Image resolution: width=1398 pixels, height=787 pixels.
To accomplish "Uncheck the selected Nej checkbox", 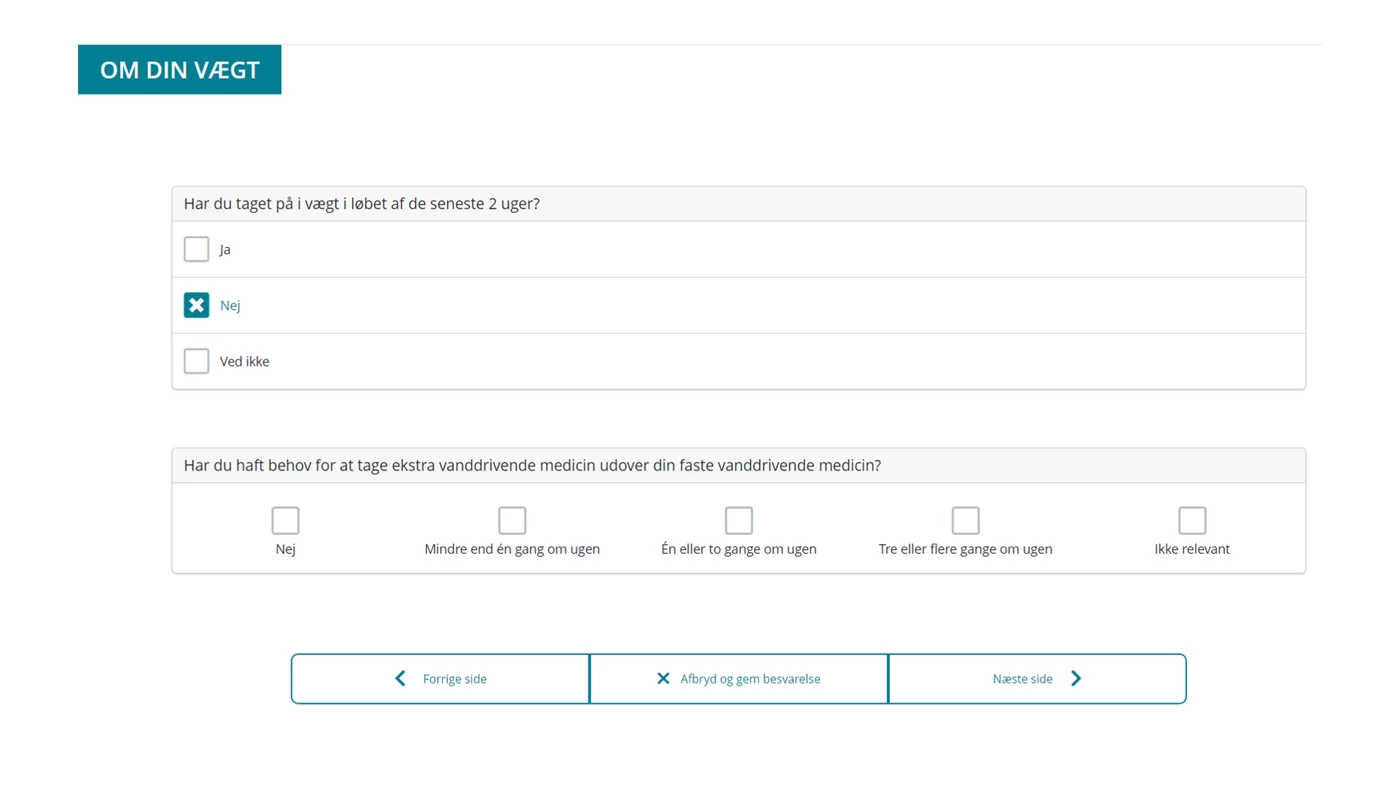I will 196,305.
